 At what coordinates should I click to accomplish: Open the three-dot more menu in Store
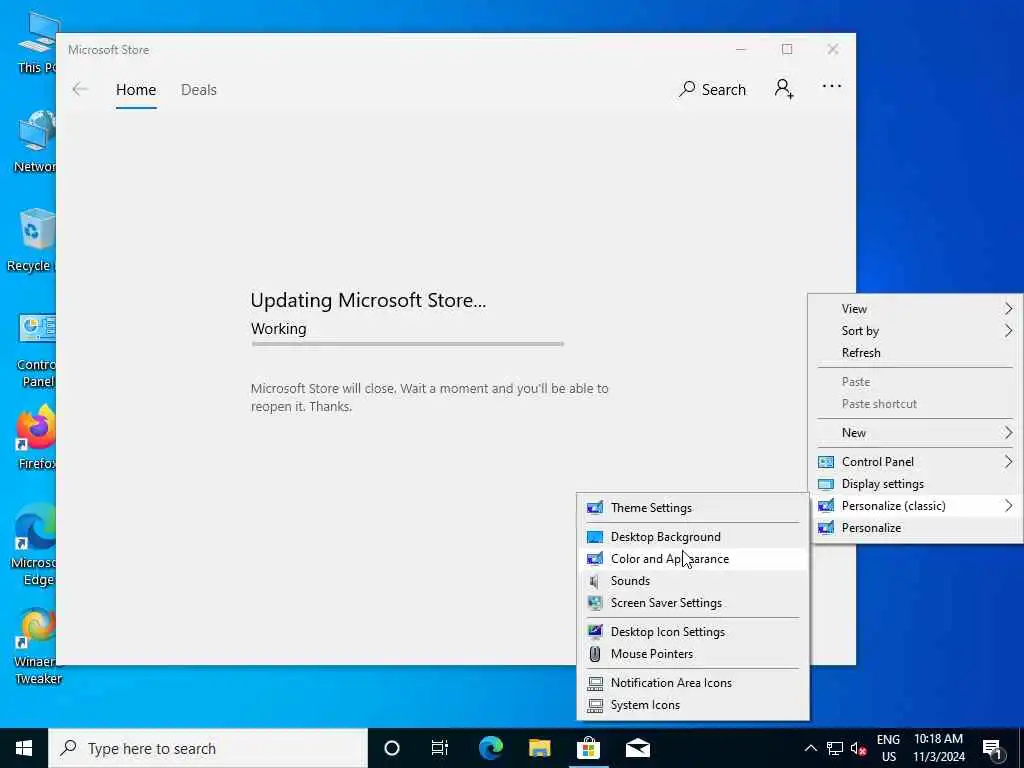pyautogui.click(x=831, y=86)
